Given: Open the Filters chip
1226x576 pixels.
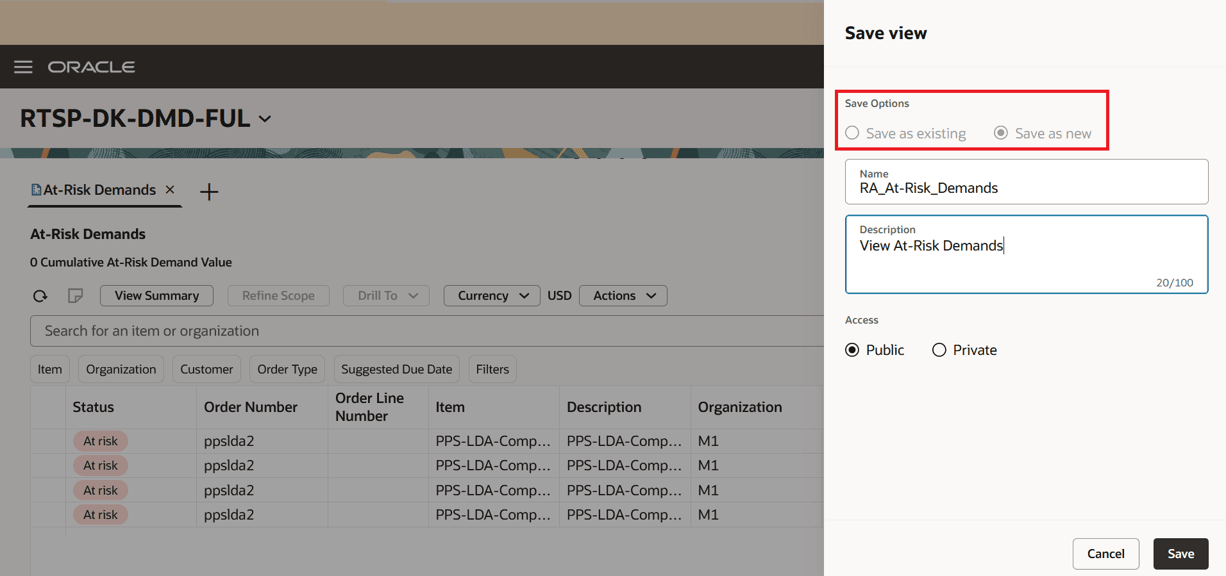Looking at the screenshot, I should [492, 369].
